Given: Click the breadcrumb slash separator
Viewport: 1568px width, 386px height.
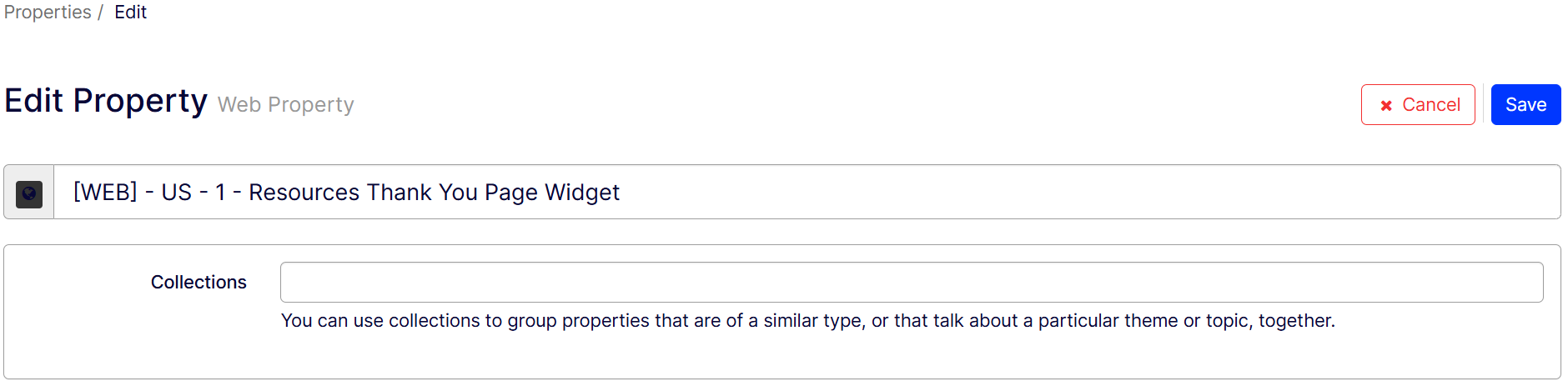Looking at the screenshot, I should pyautogui.click(x=100, y=13).
